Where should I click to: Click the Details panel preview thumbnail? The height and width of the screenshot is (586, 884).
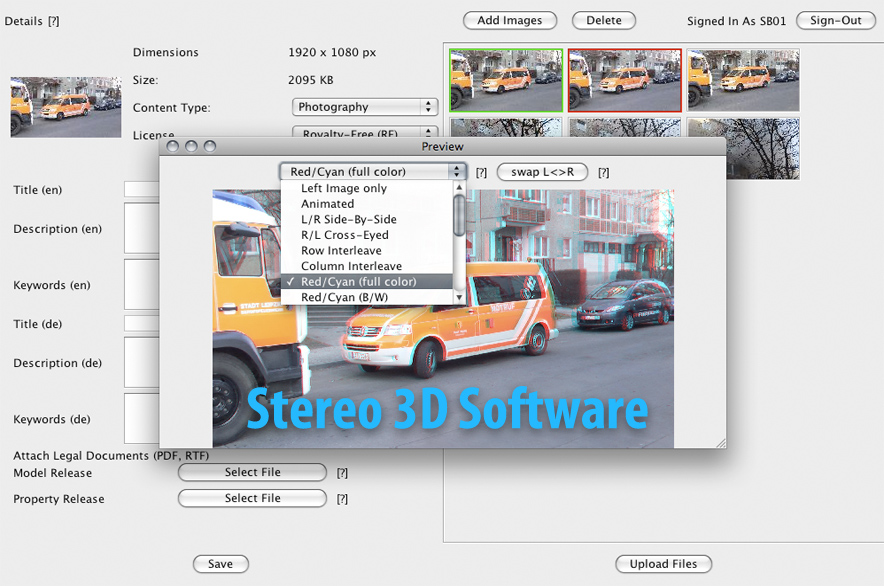pos(66,107)
